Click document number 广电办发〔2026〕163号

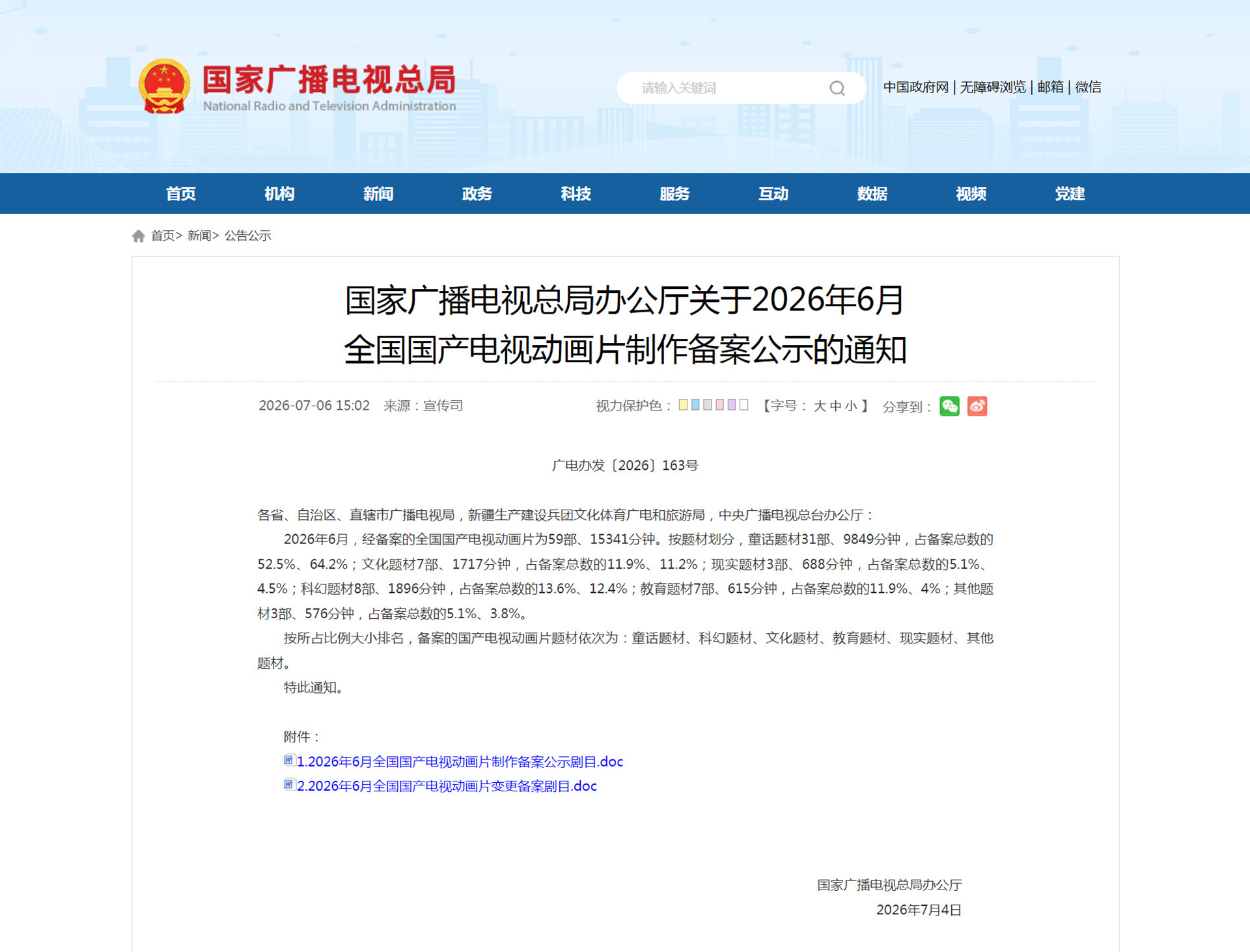[x=625, y=465]
